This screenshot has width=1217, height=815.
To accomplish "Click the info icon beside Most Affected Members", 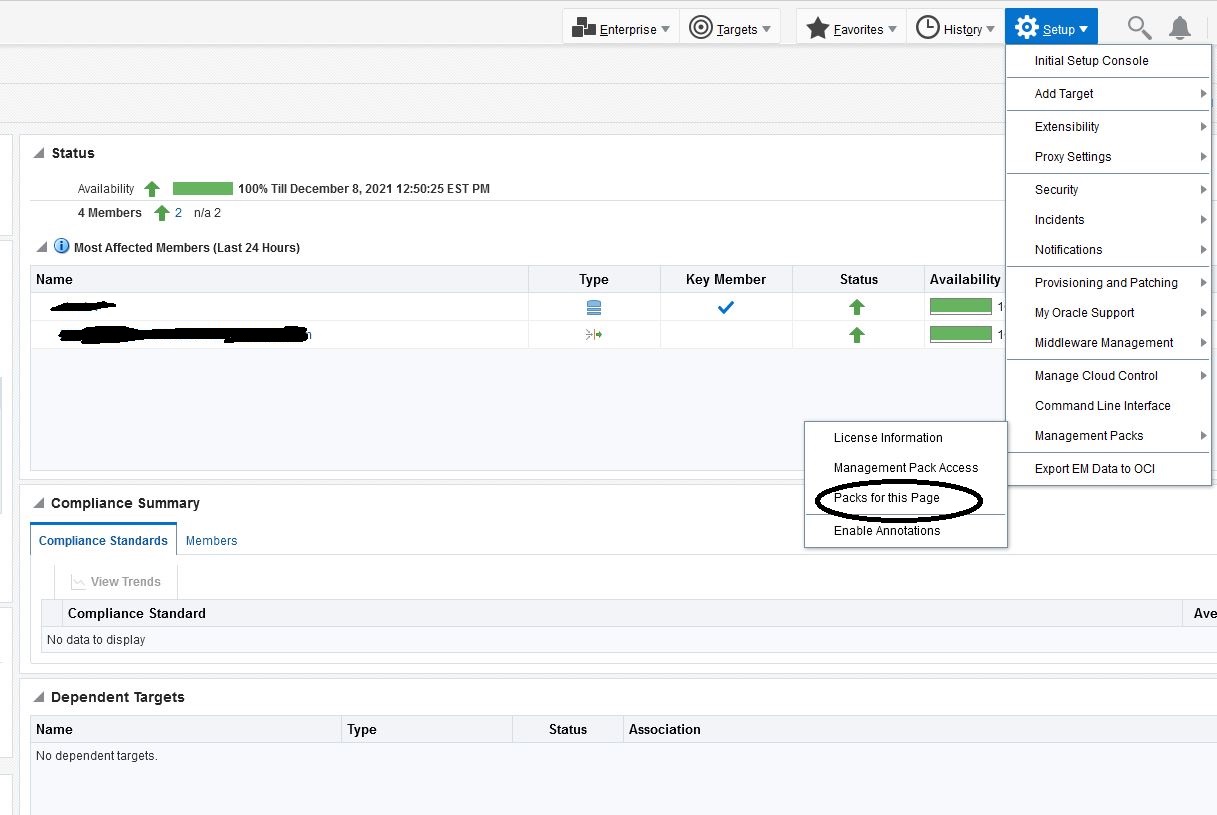I will click(61, 246).
